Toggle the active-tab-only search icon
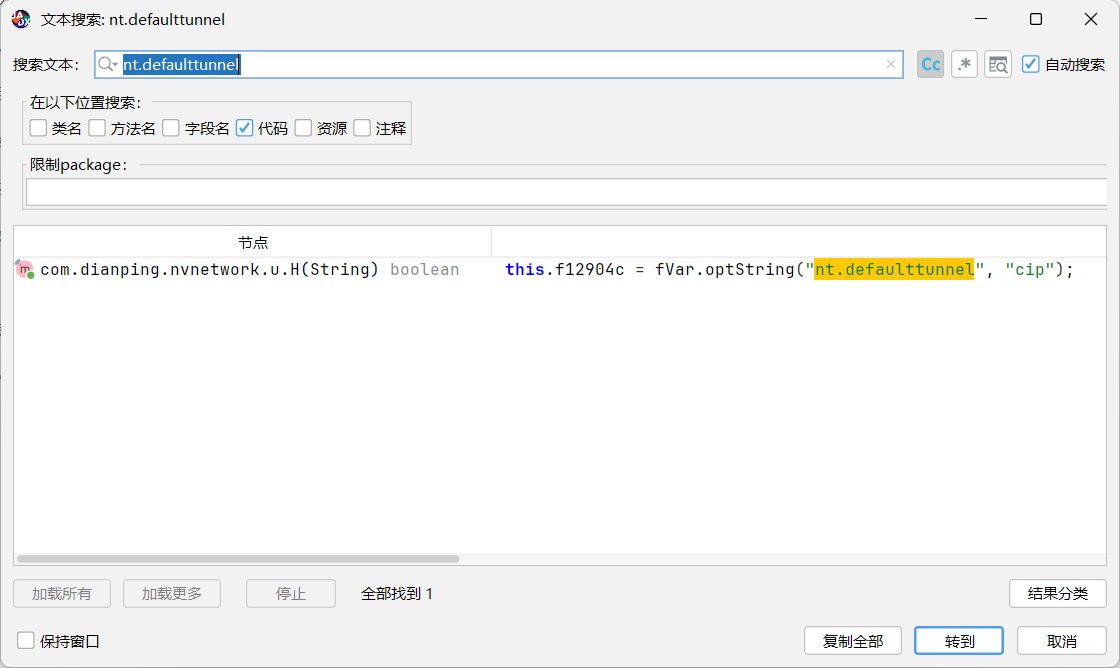The image size is (1120, 668). click(x=998, y=64)
